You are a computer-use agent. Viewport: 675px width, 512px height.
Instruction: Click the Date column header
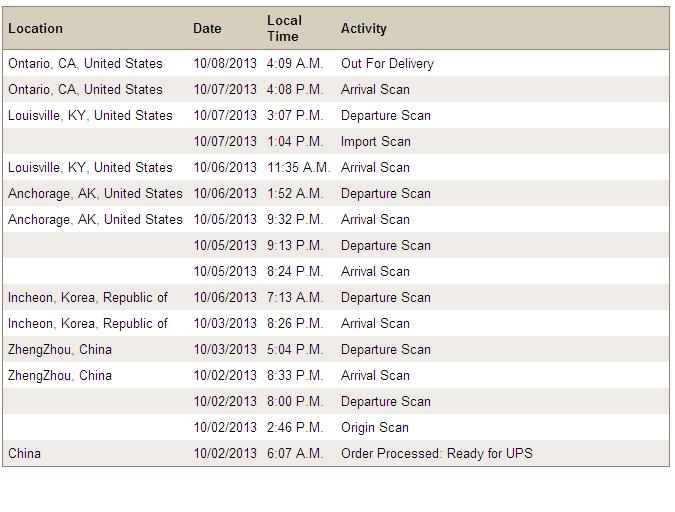point(207,28)
